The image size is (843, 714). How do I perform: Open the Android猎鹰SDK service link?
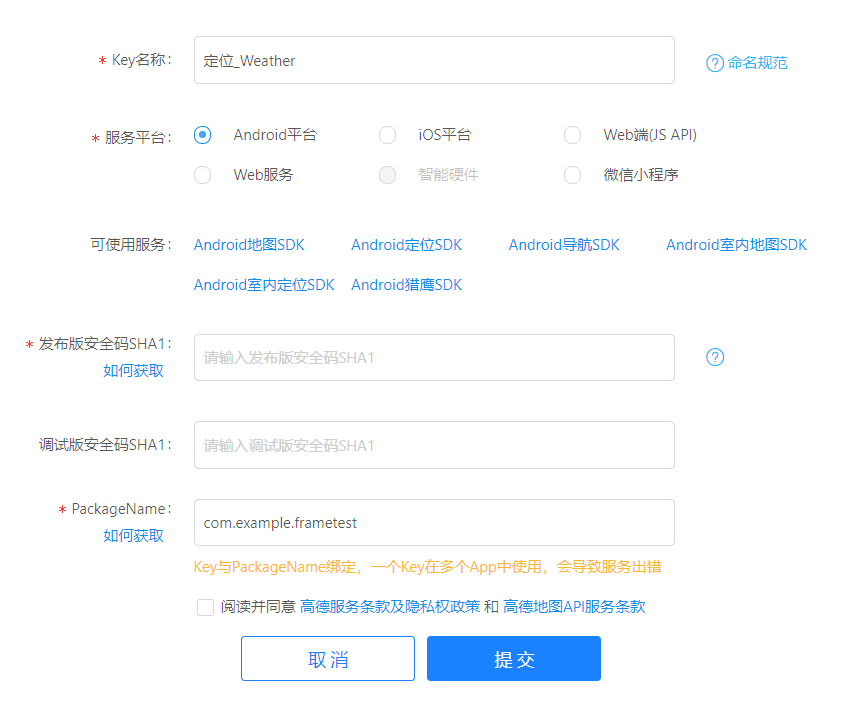406,284
